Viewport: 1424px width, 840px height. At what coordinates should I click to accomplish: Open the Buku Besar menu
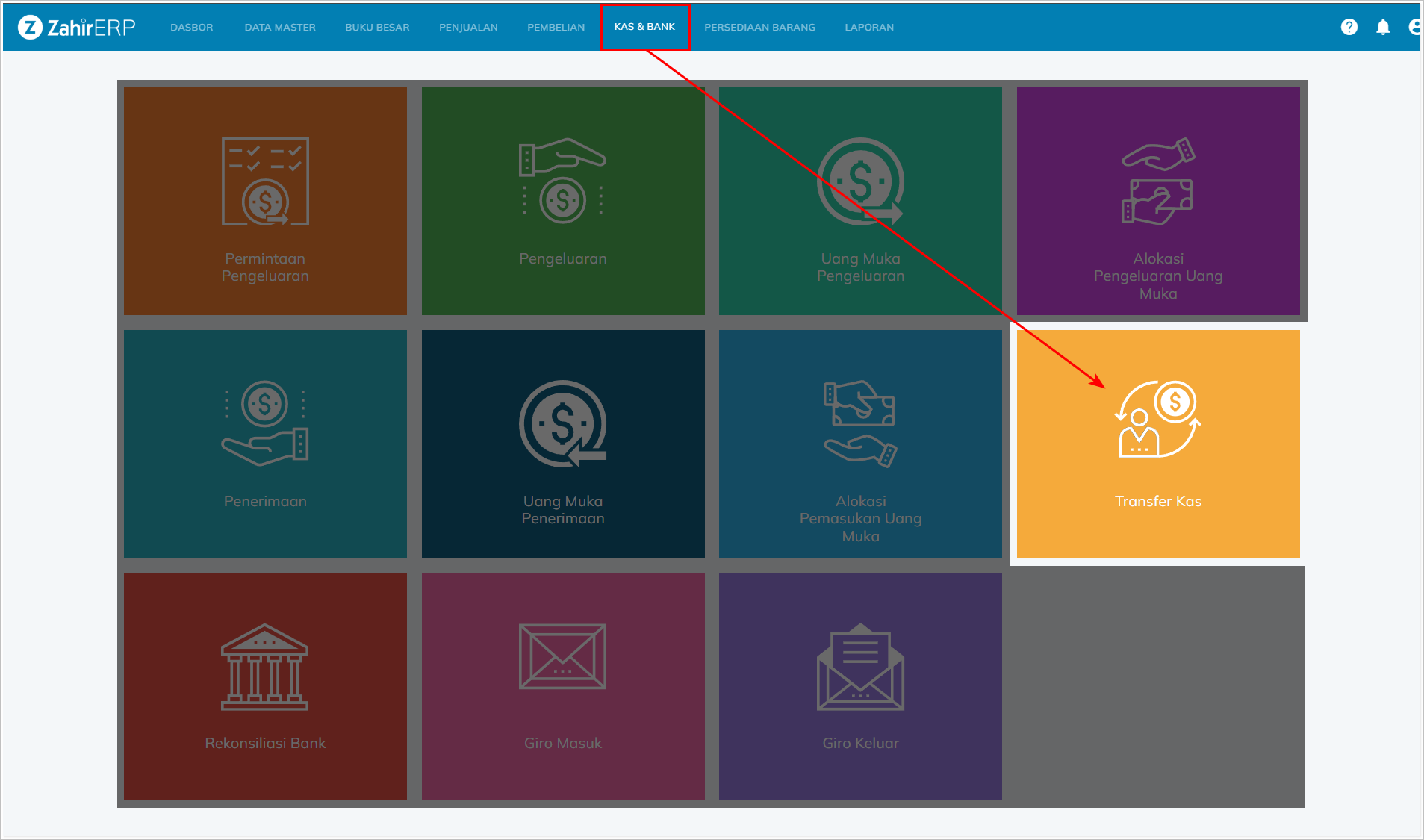point(377,27)
